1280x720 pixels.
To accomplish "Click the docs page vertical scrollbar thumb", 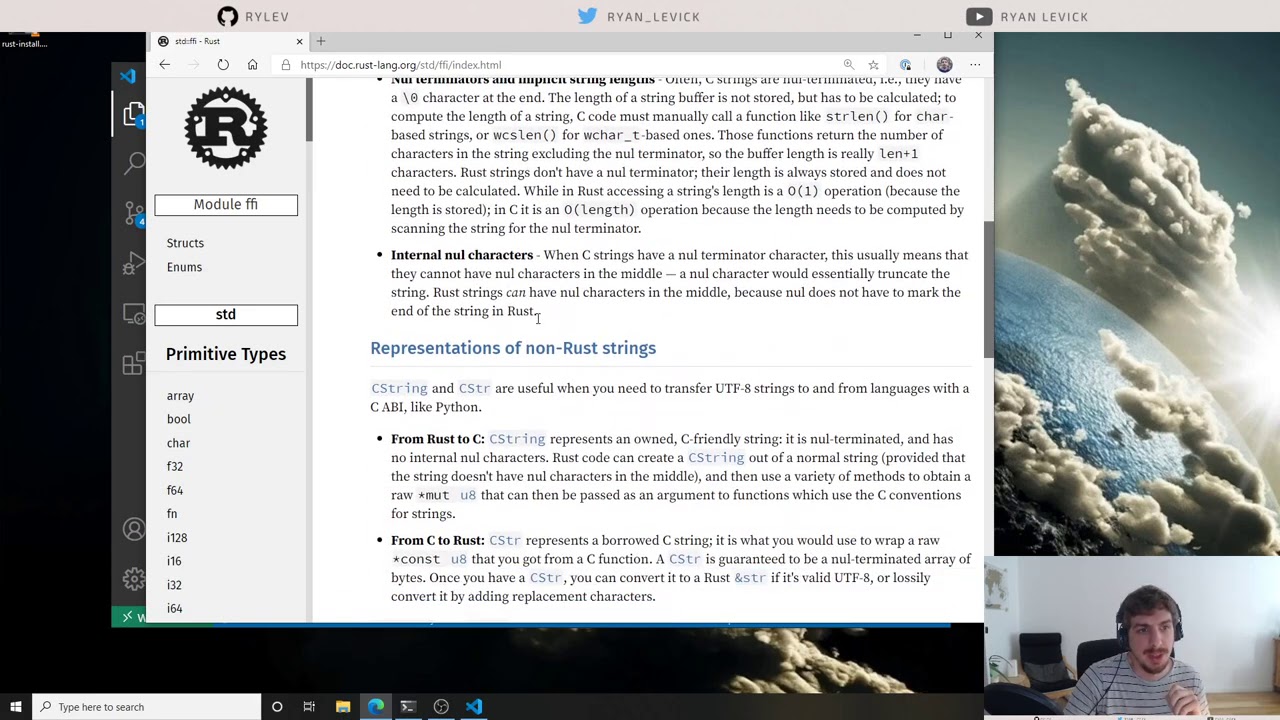I will click(989, 290).
